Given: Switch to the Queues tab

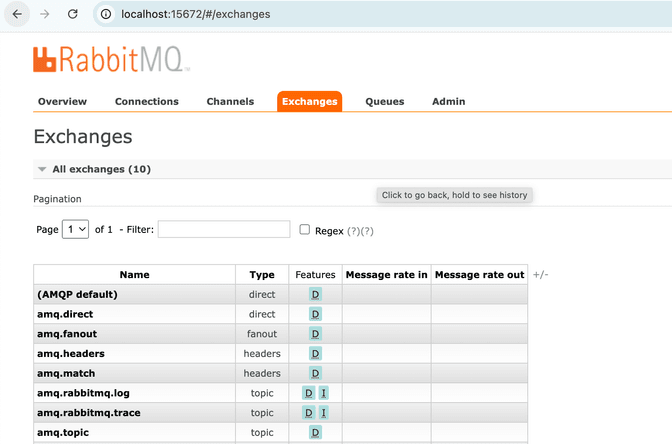Looking at the screenshot, I should point(385,102).
